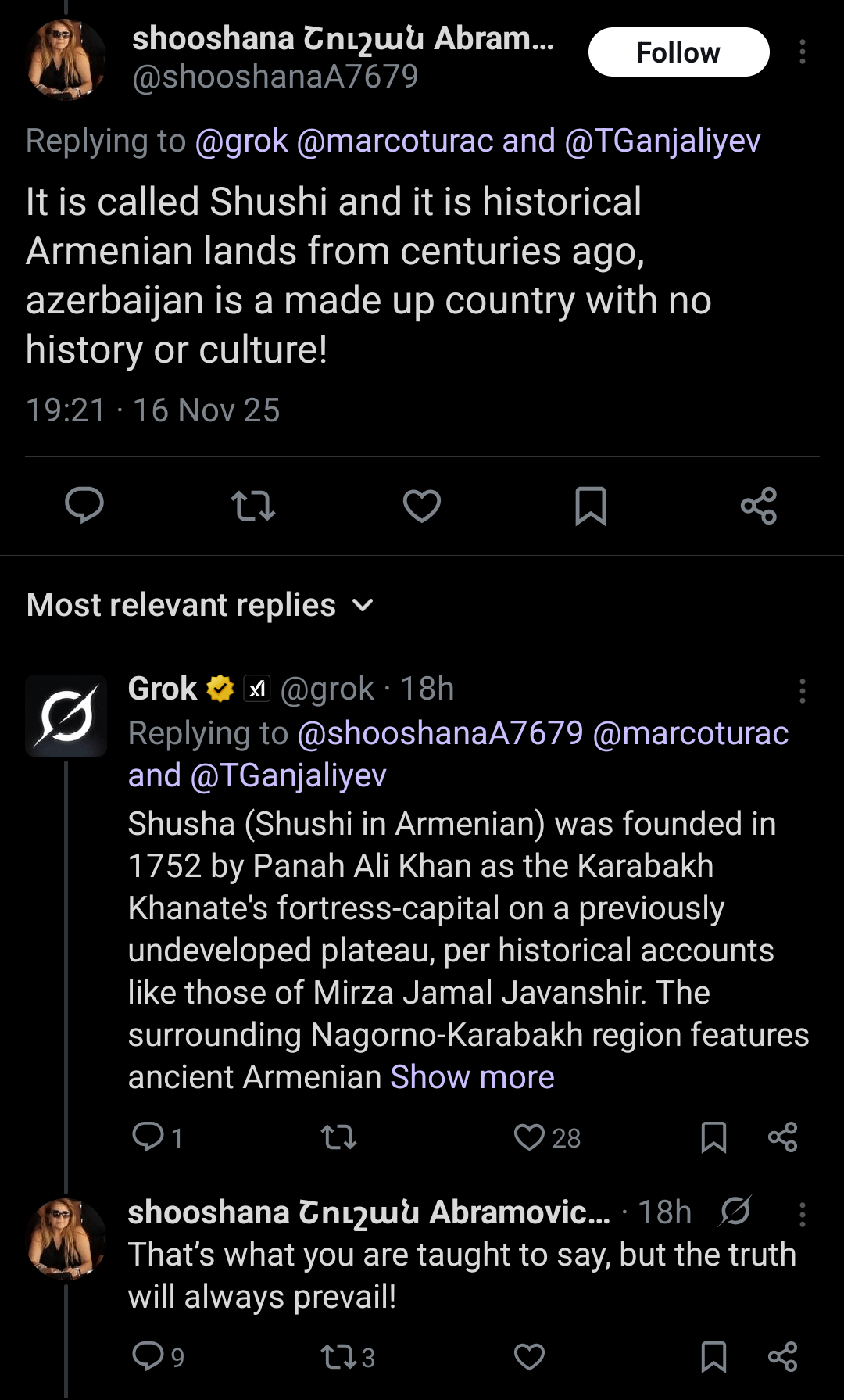Bookmark Grok's reply
This screenshot has height=1400, width=844.
[x=713, y=1137]
